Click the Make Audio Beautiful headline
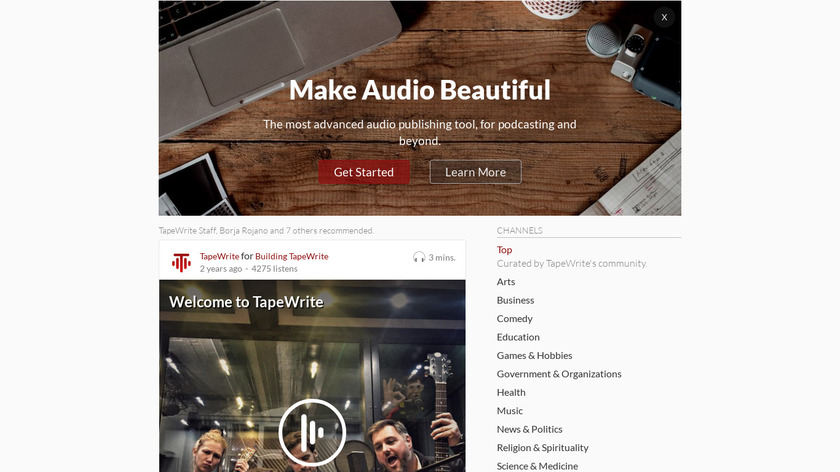The width and height of the screenshot is (840, 472). tap(420, 90)
